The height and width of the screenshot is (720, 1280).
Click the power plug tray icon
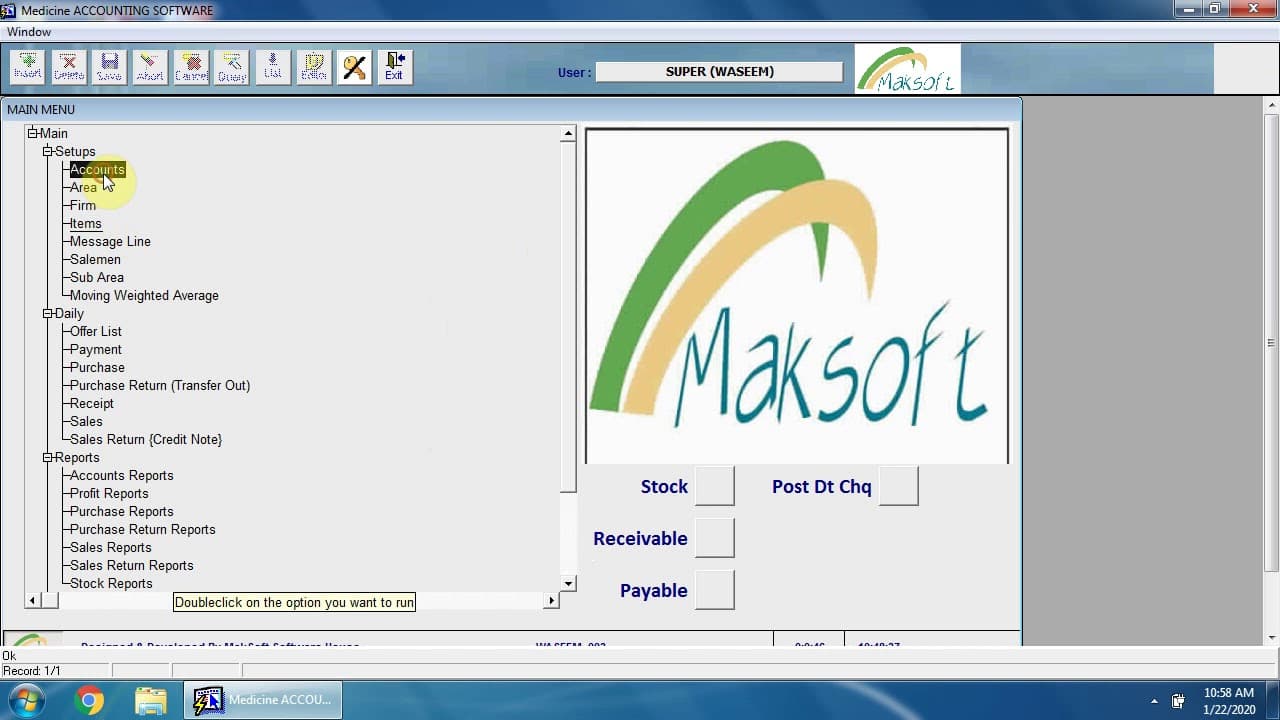click(x=1178, y=701)
